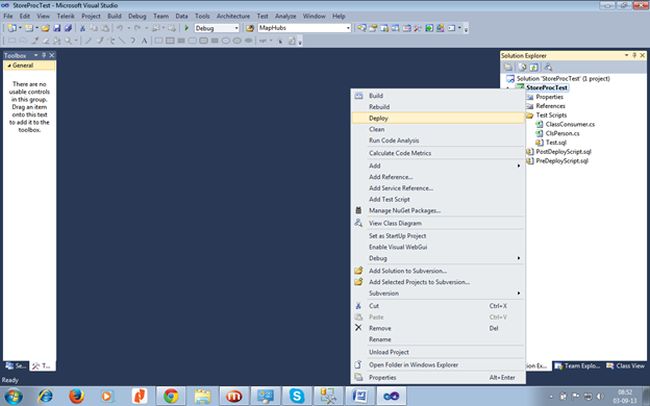
Task: Select the StoreProcTest project node
Action: point(546,88)
